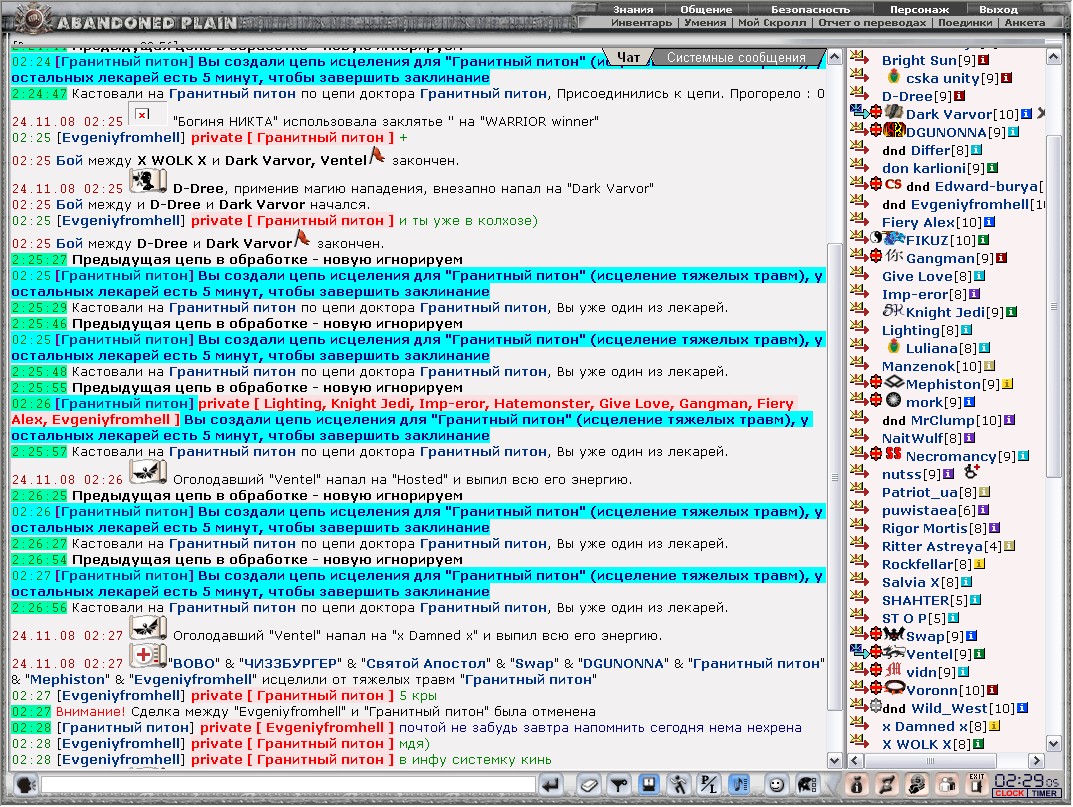1073x807 pixels.
Task: Select player name X WOLK X in list
Action: point(916,744)
